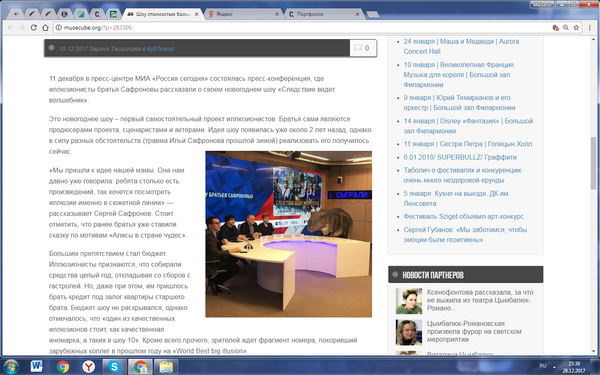Open Фестиваль Sziget объявил арт-конкурс link

463,217
